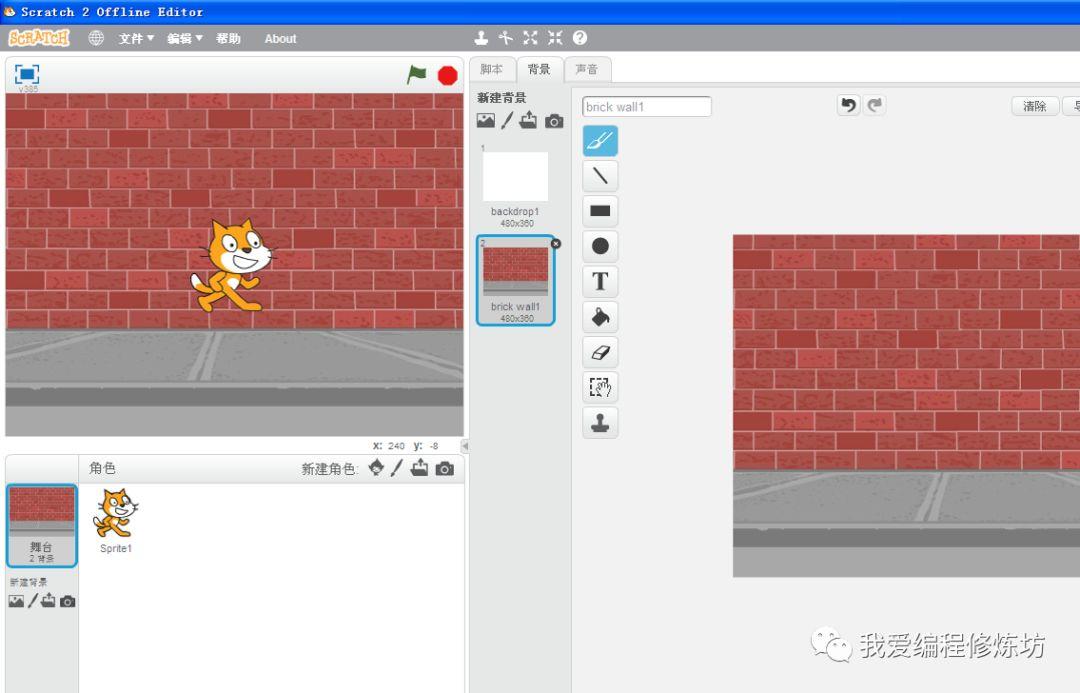Click the green flag to start
The width and height of the screenshot is (1080, 693).
[417, 74]
